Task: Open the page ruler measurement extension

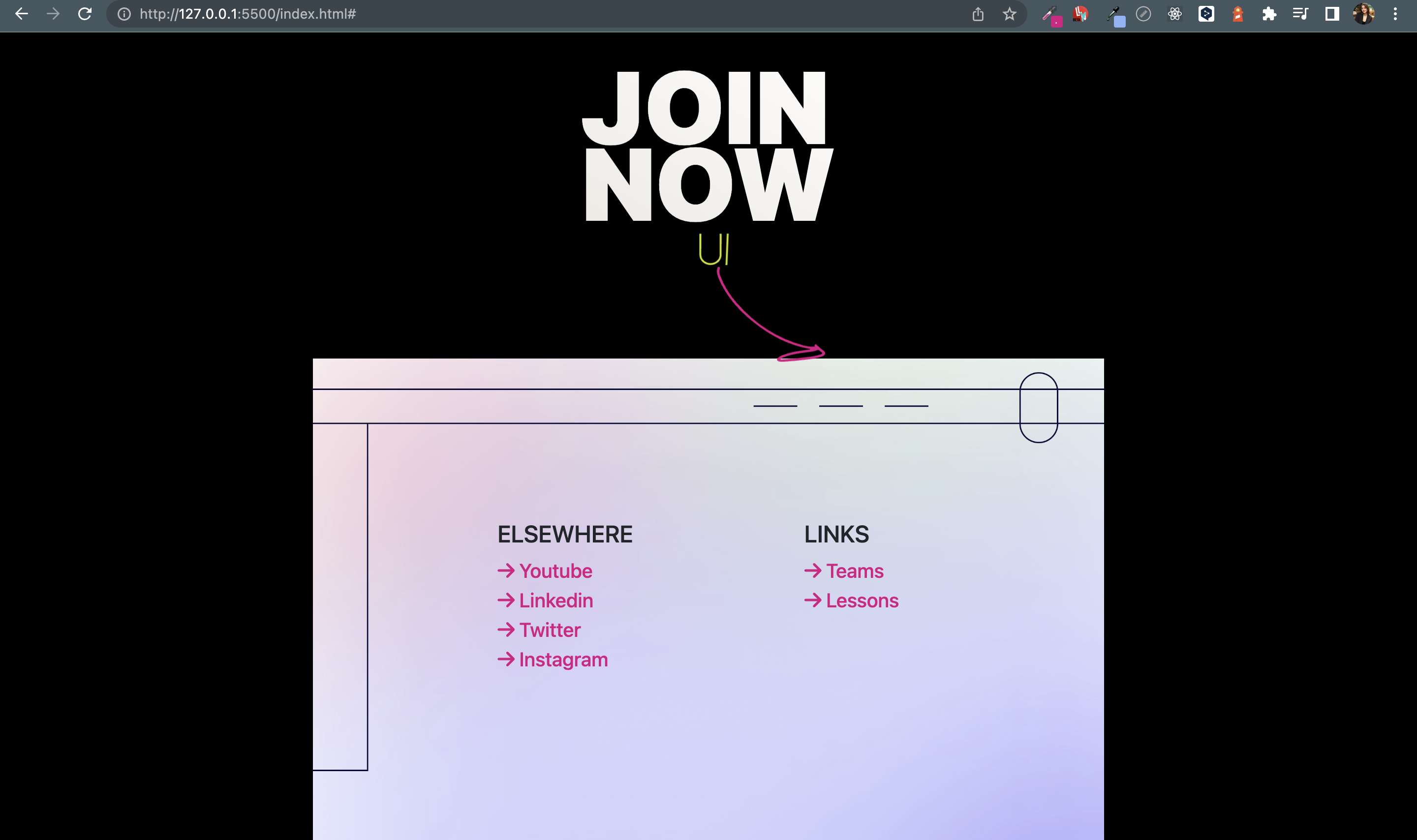Action: (1143, 14)
